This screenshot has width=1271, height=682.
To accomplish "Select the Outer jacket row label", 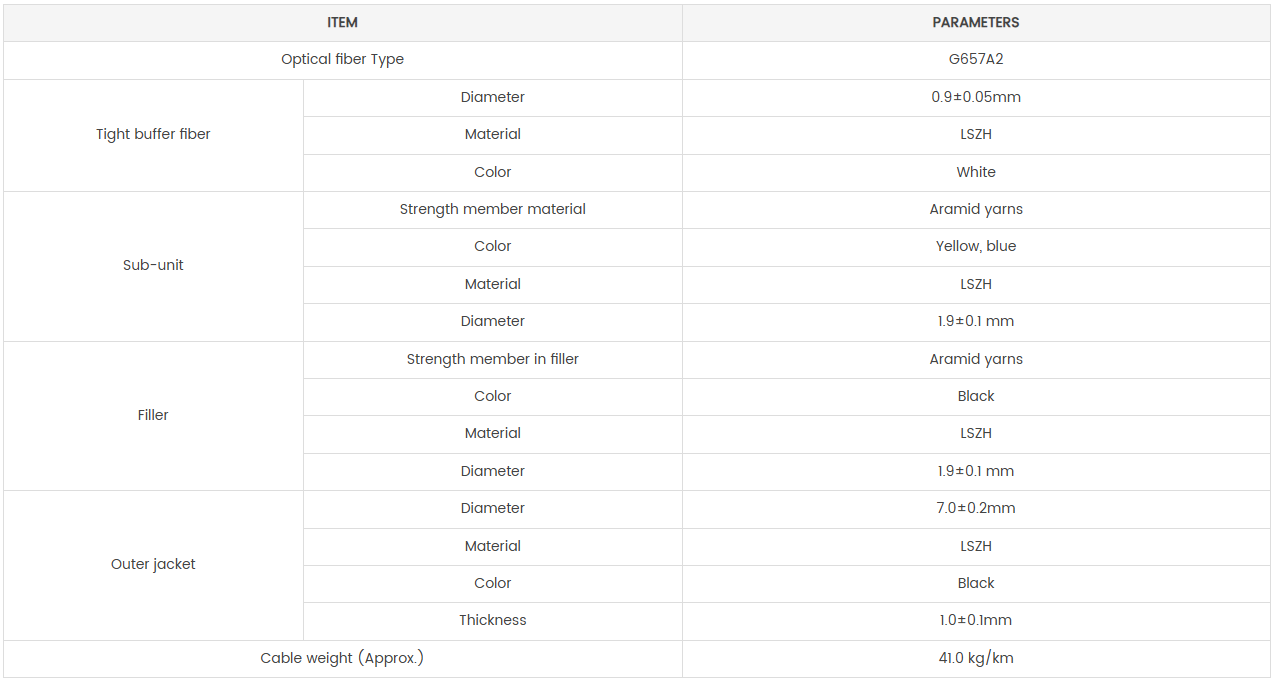I will 153,564.
